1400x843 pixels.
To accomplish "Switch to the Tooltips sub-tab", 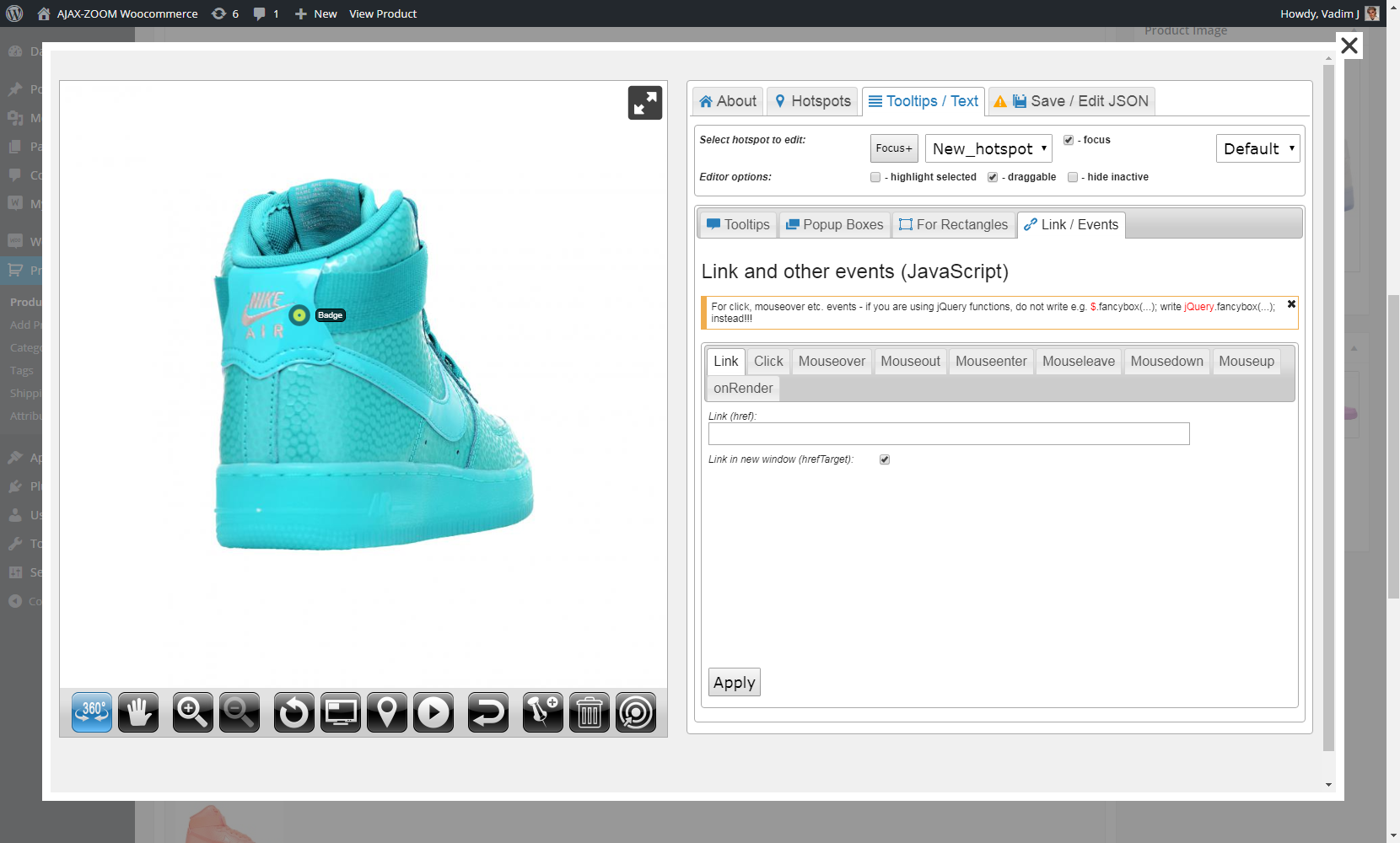I will pyautogui.click(x=738, y=224).
